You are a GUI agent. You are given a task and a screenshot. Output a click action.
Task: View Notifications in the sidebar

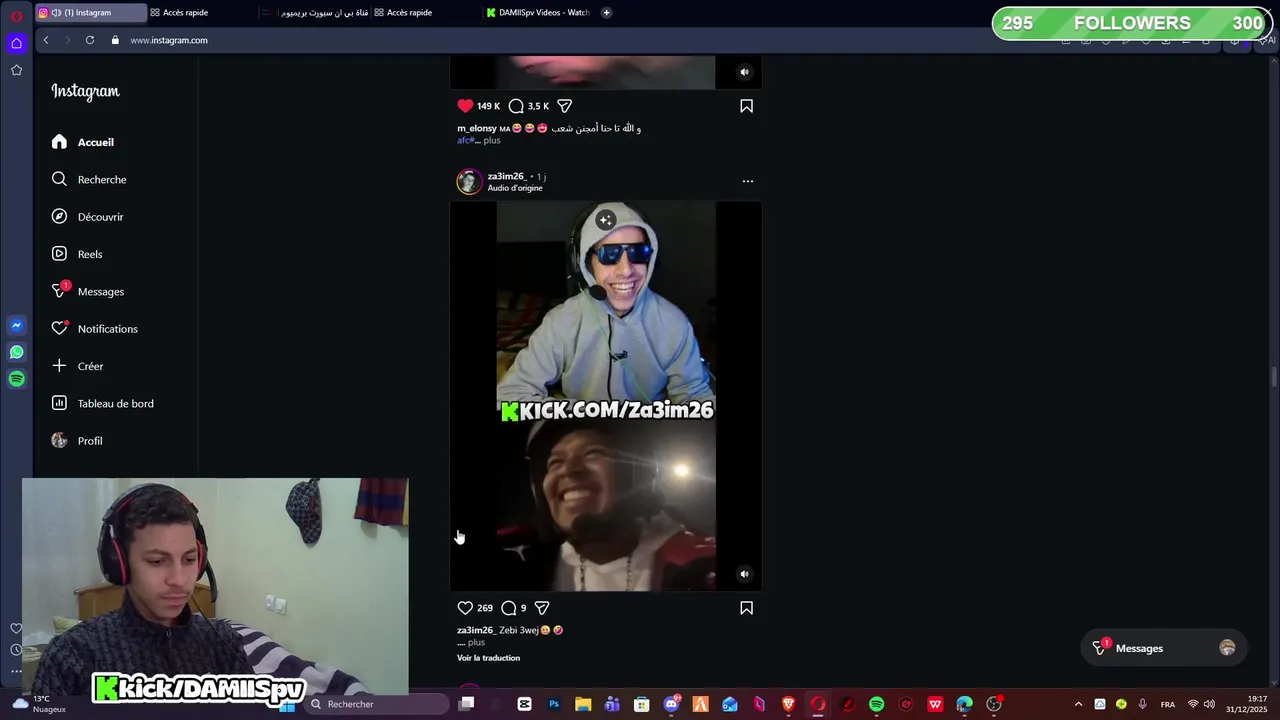coord(94,329)
